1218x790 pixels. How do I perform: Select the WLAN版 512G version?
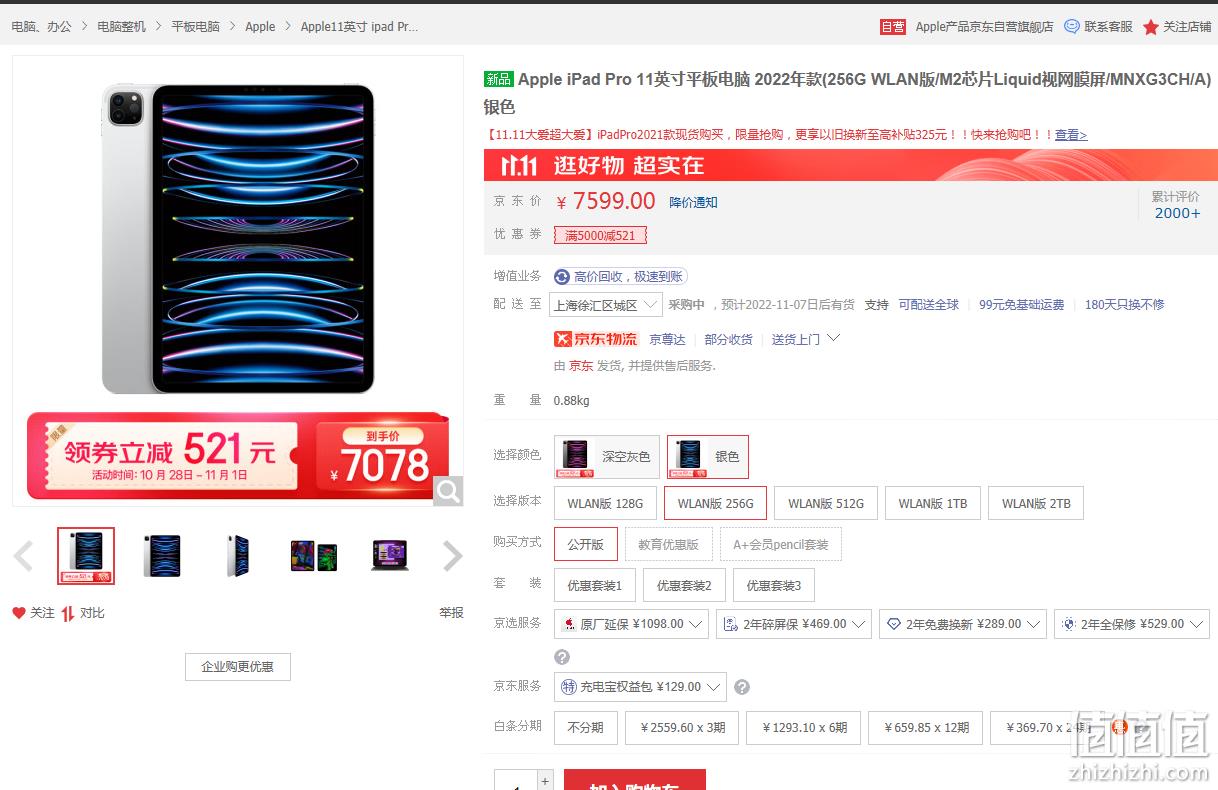(825, 503)
